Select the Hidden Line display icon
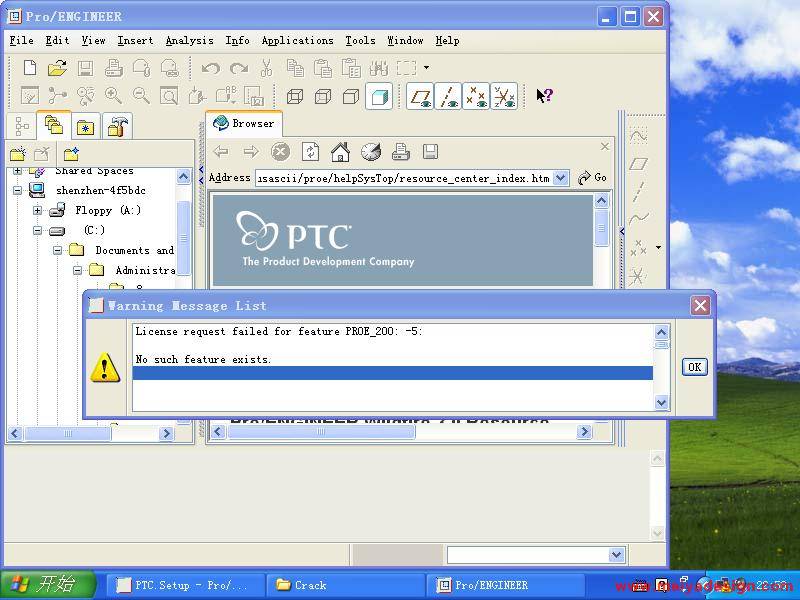Screen dimensions: 800x600 (x=323, y=96)
